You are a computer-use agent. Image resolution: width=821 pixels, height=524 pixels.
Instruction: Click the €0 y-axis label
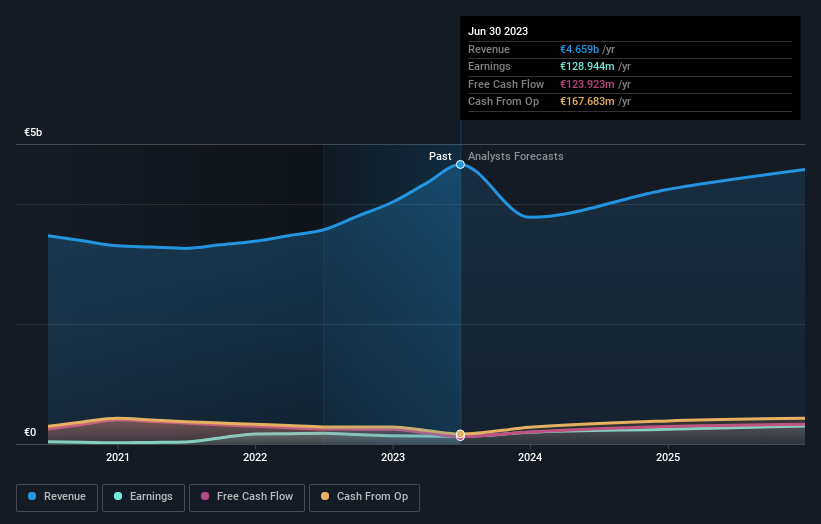[x=30, y=432]
